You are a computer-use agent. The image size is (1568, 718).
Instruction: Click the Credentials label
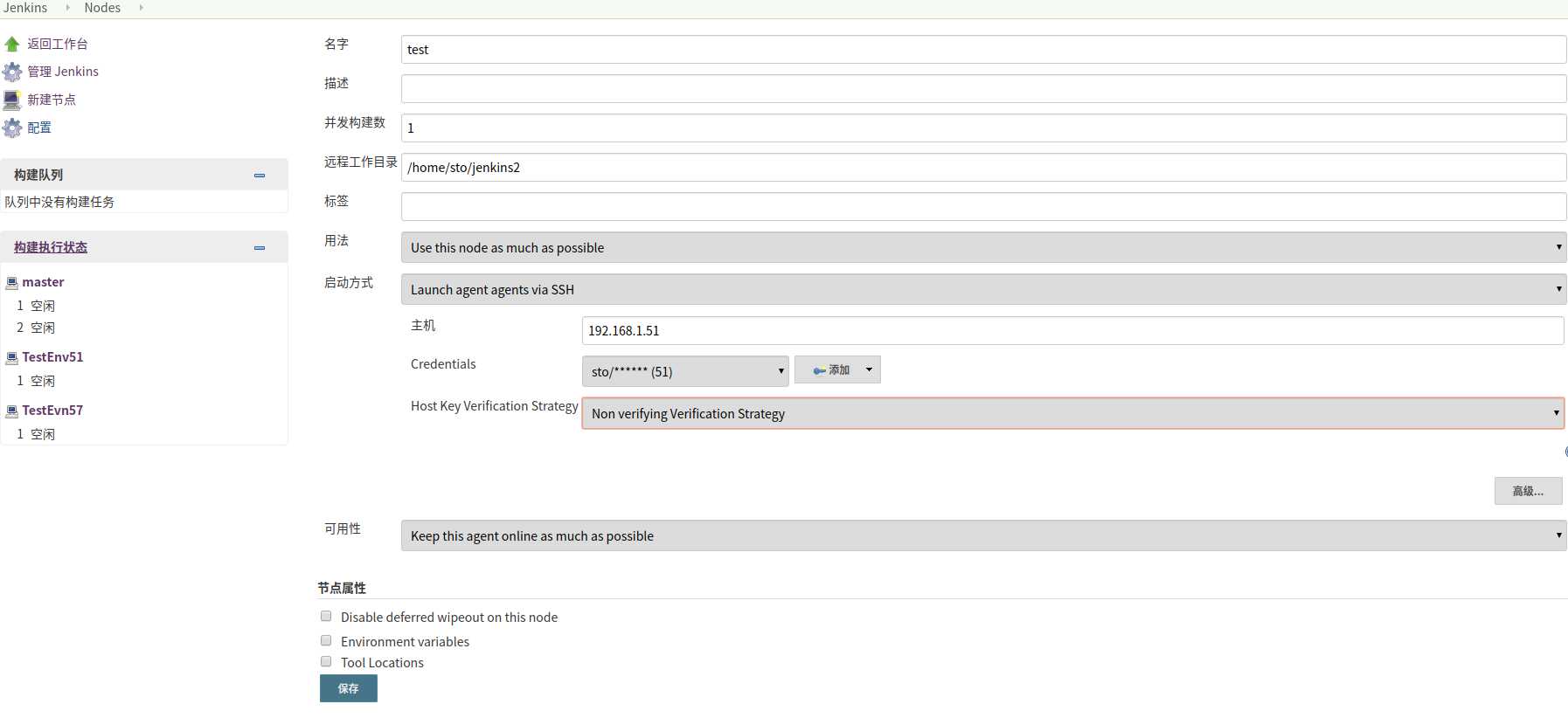[443, 364]
